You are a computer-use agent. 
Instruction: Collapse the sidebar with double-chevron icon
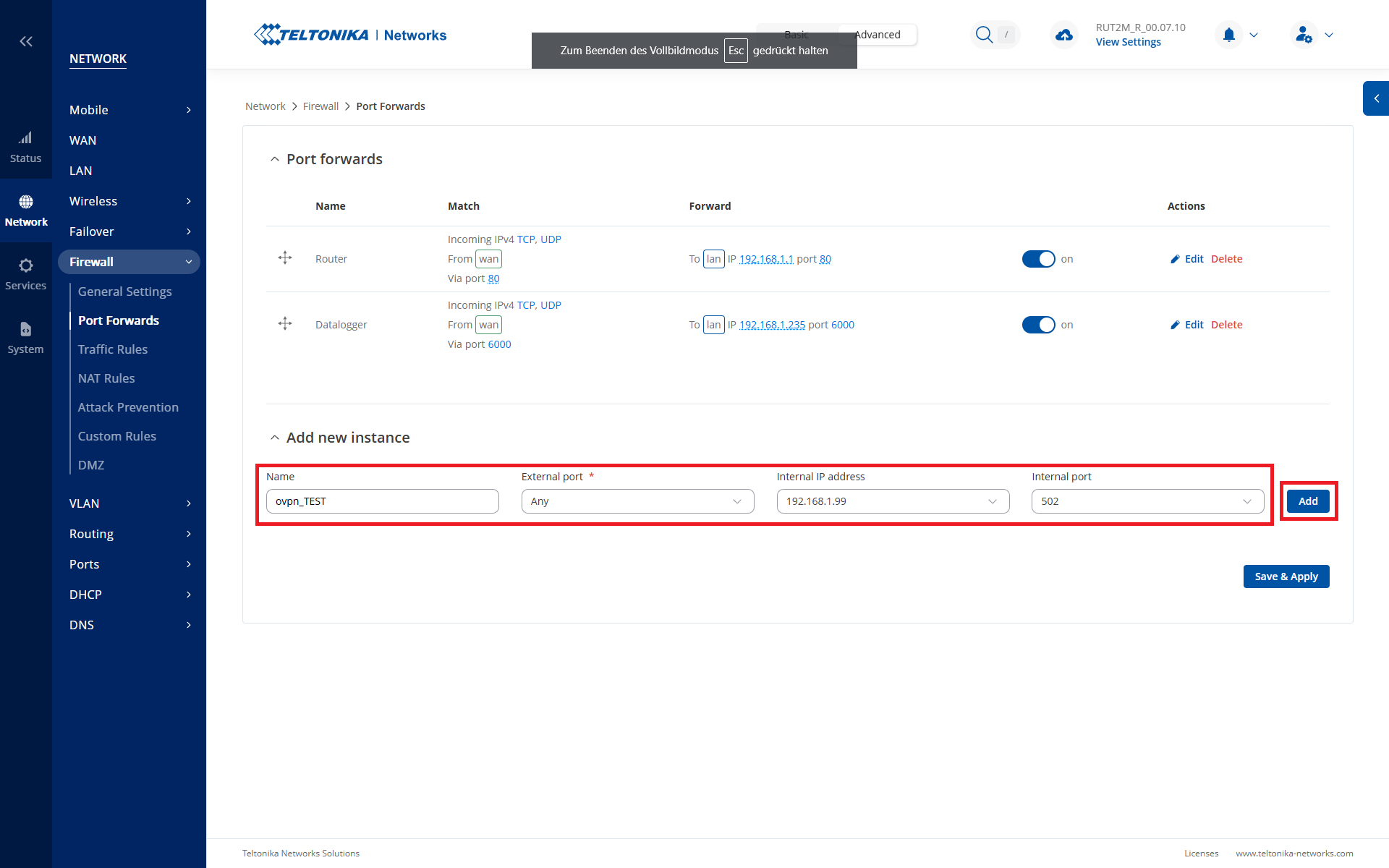[26, 41]
